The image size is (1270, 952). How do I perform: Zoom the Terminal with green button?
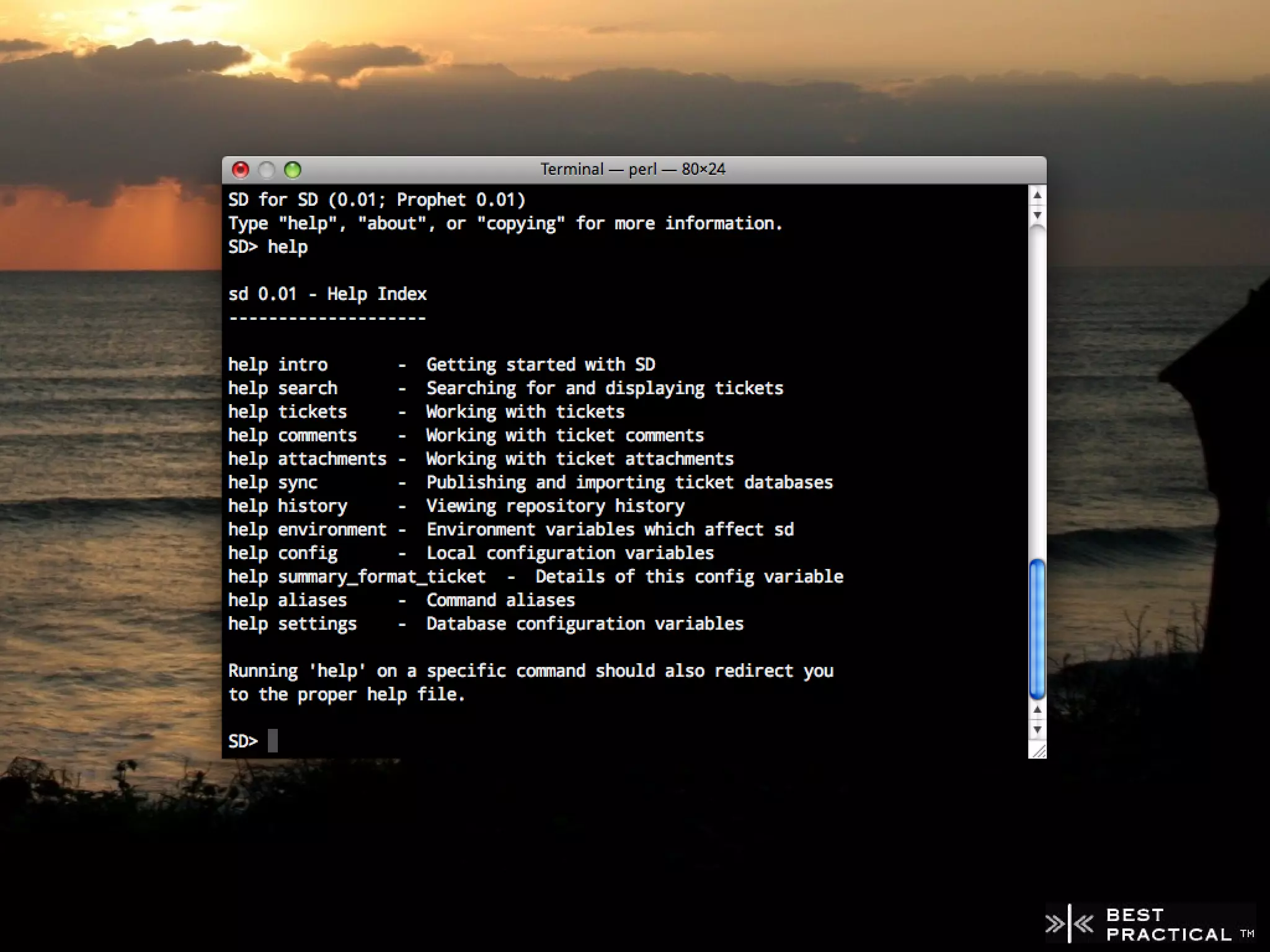pyautogui.click(x=293, y=170)
